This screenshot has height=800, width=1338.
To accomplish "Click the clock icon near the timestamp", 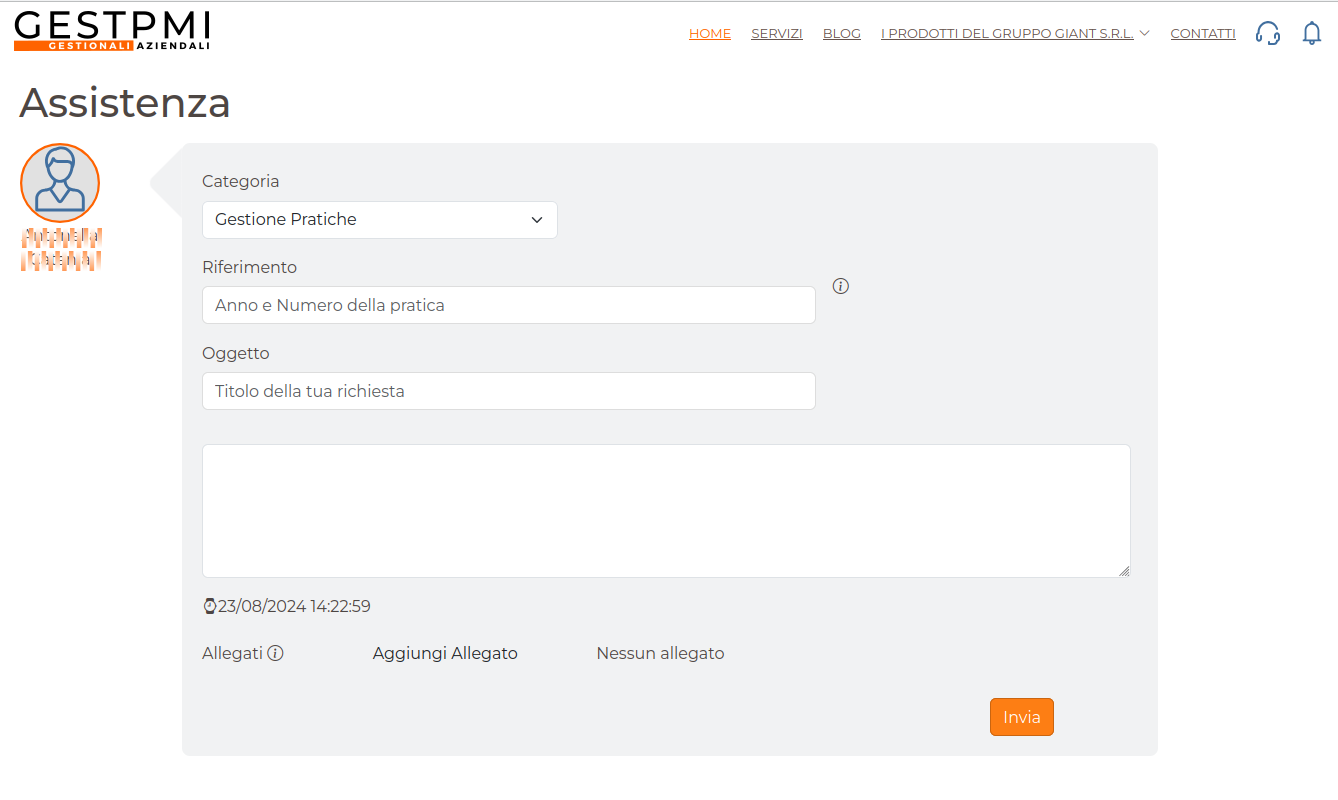I will coord(209,605).
